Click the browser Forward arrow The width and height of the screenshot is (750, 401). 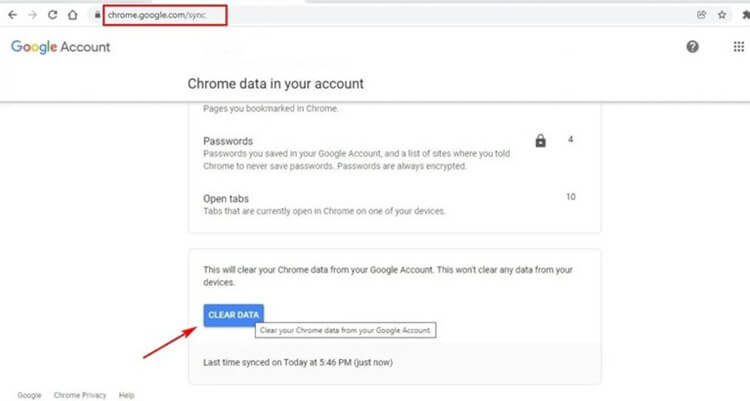click(32, 16)
